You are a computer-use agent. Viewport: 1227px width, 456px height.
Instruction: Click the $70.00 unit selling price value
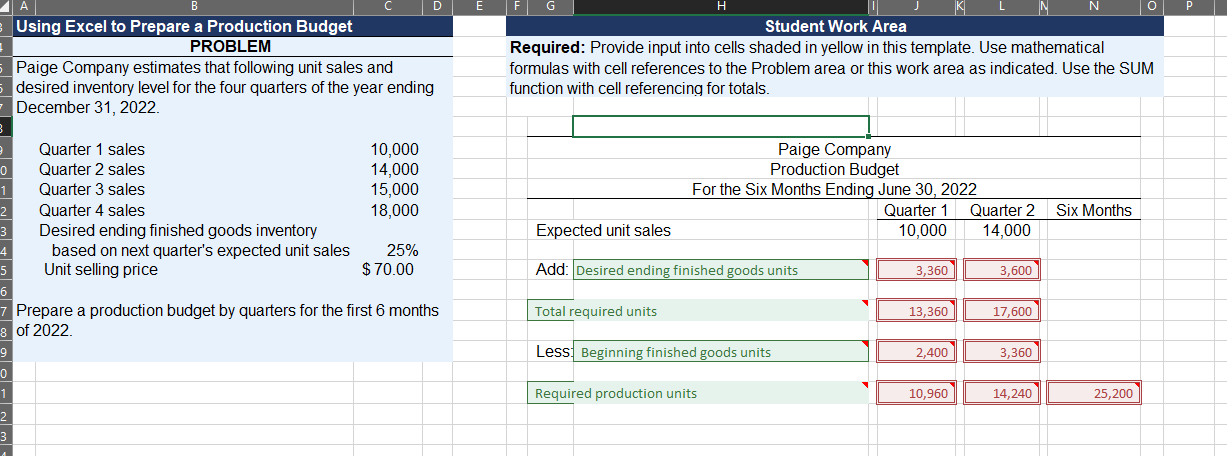click(388, 269)
